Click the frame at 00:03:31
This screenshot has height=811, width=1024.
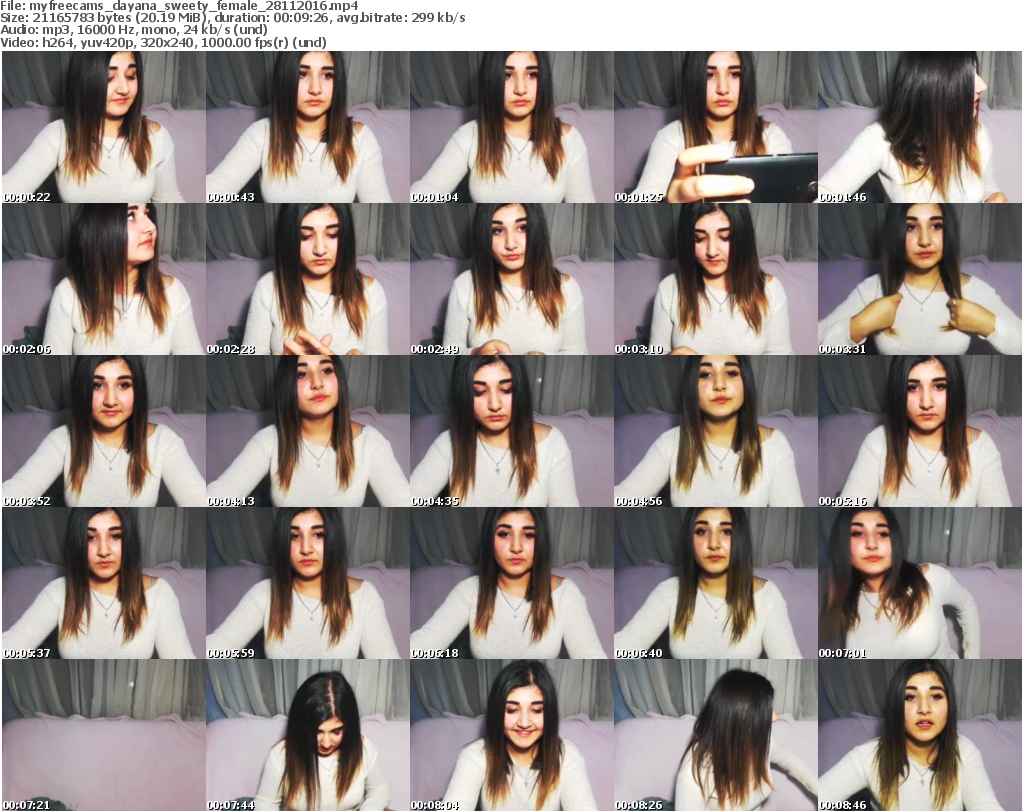920,279
